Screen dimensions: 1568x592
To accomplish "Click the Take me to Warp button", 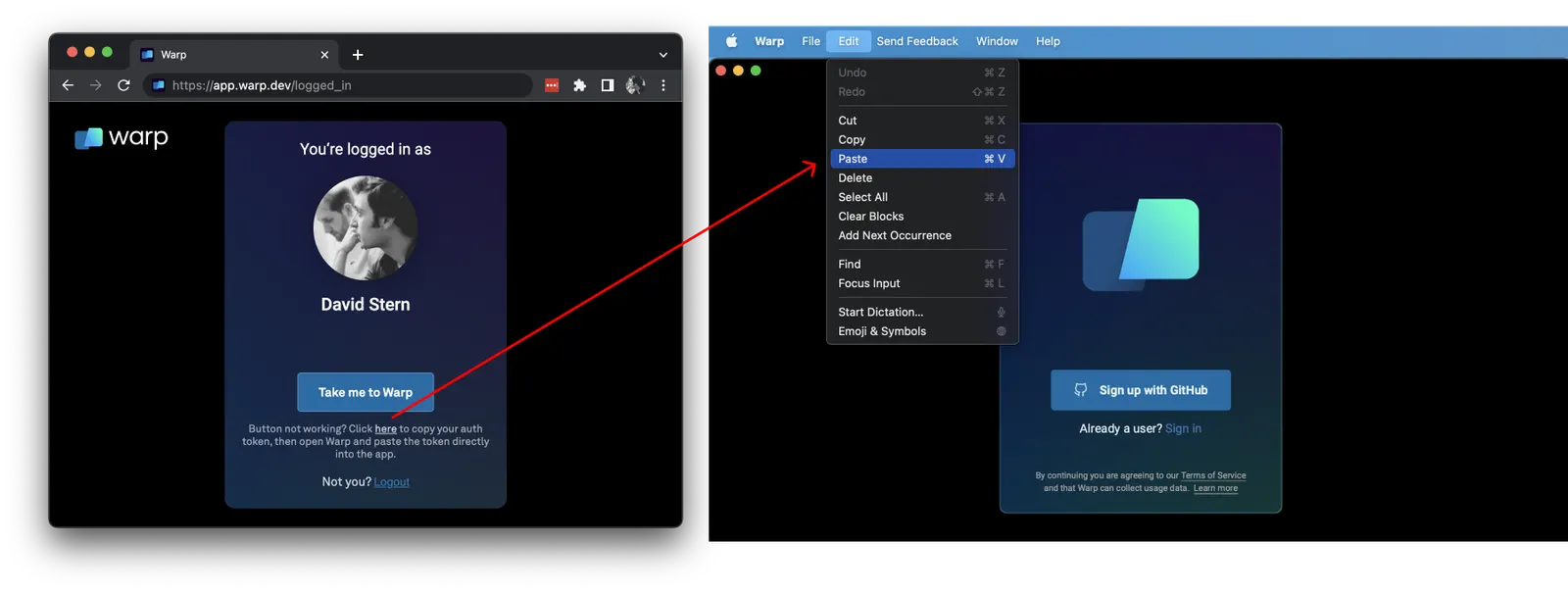I will (x=366, y=392).
